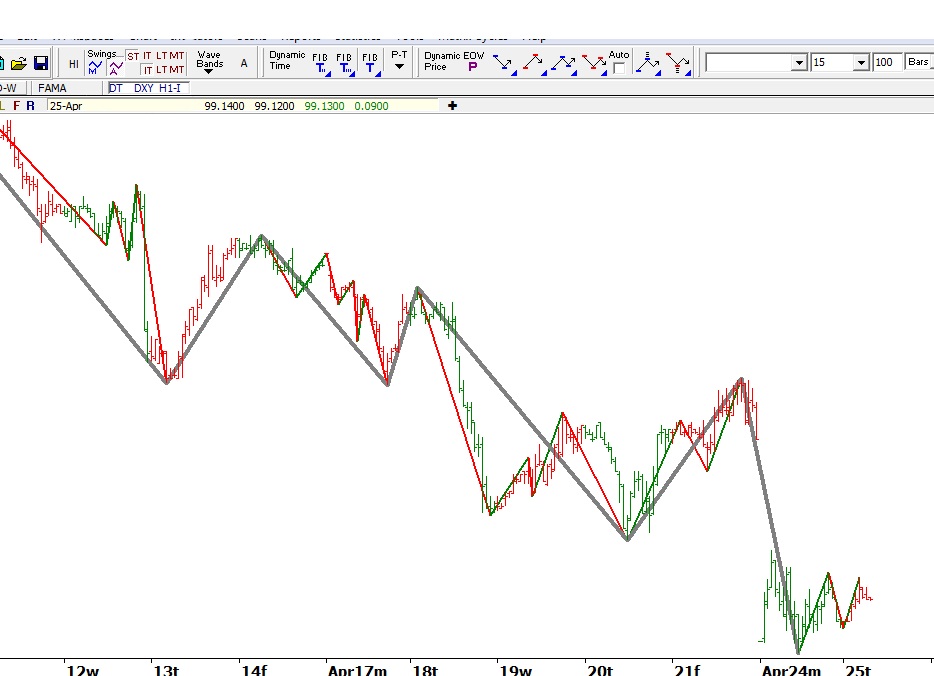Toggle the bottom-row IT swing button
Screen dimensions: 934x676
[x=148, y=70]
